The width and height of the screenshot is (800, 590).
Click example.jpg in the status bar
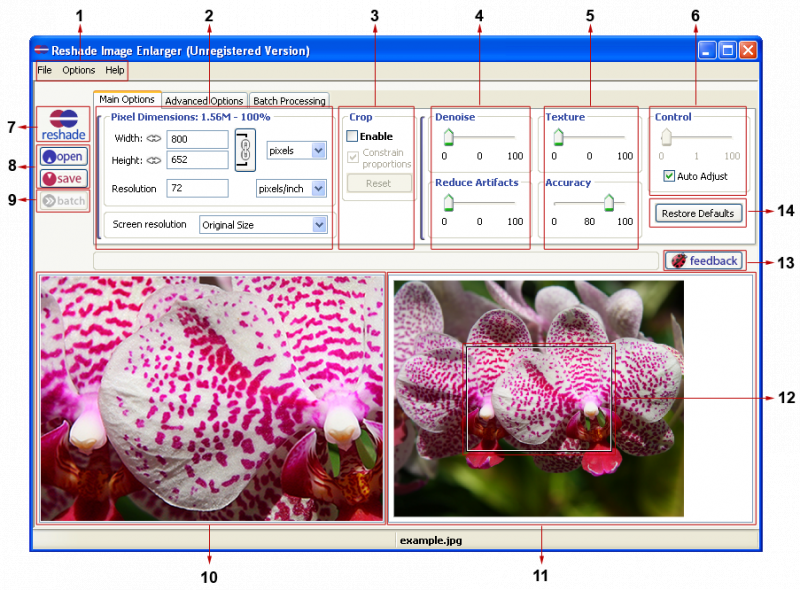click(431, 540)
